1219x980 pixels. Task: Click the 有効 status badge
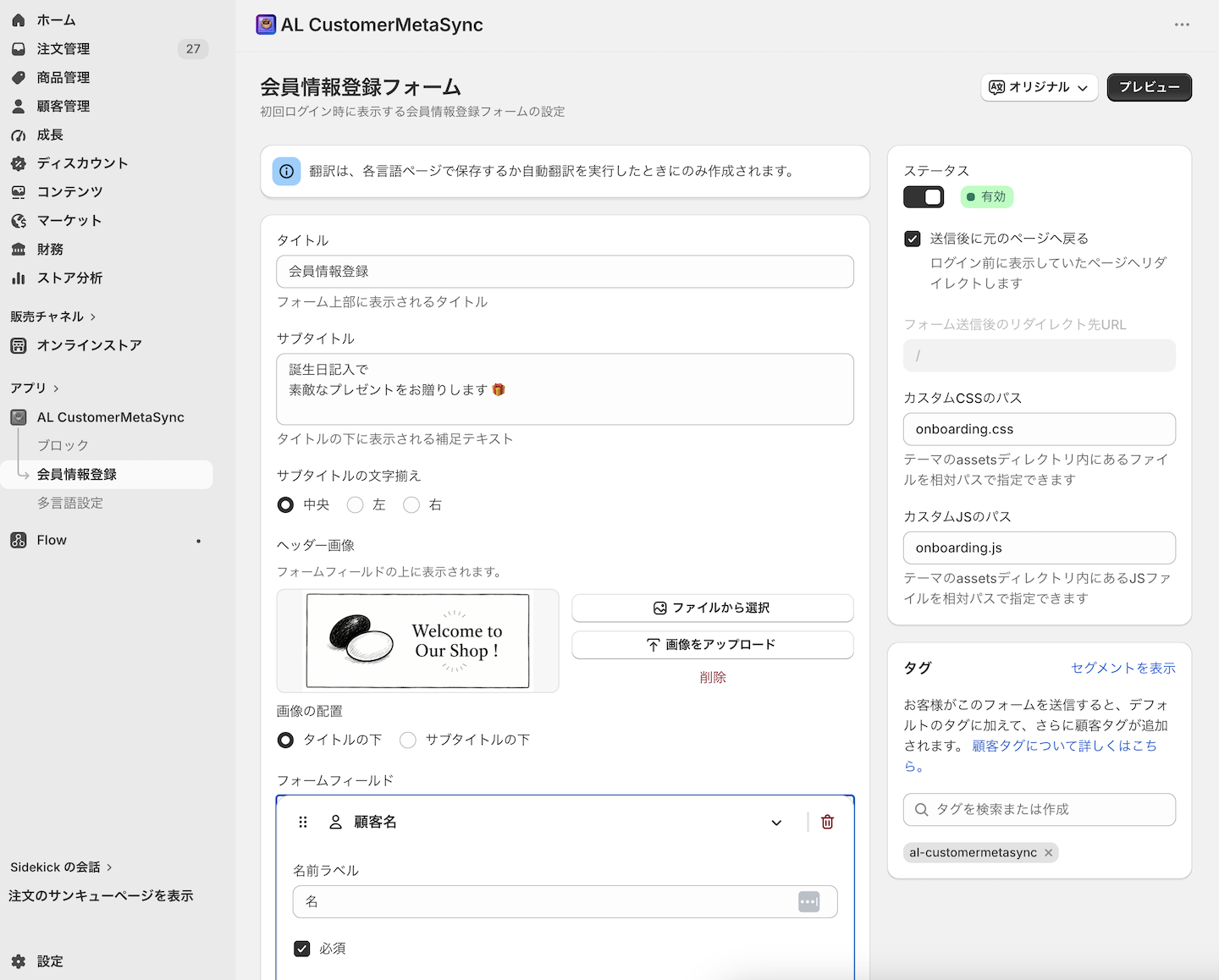coord(986,197)
